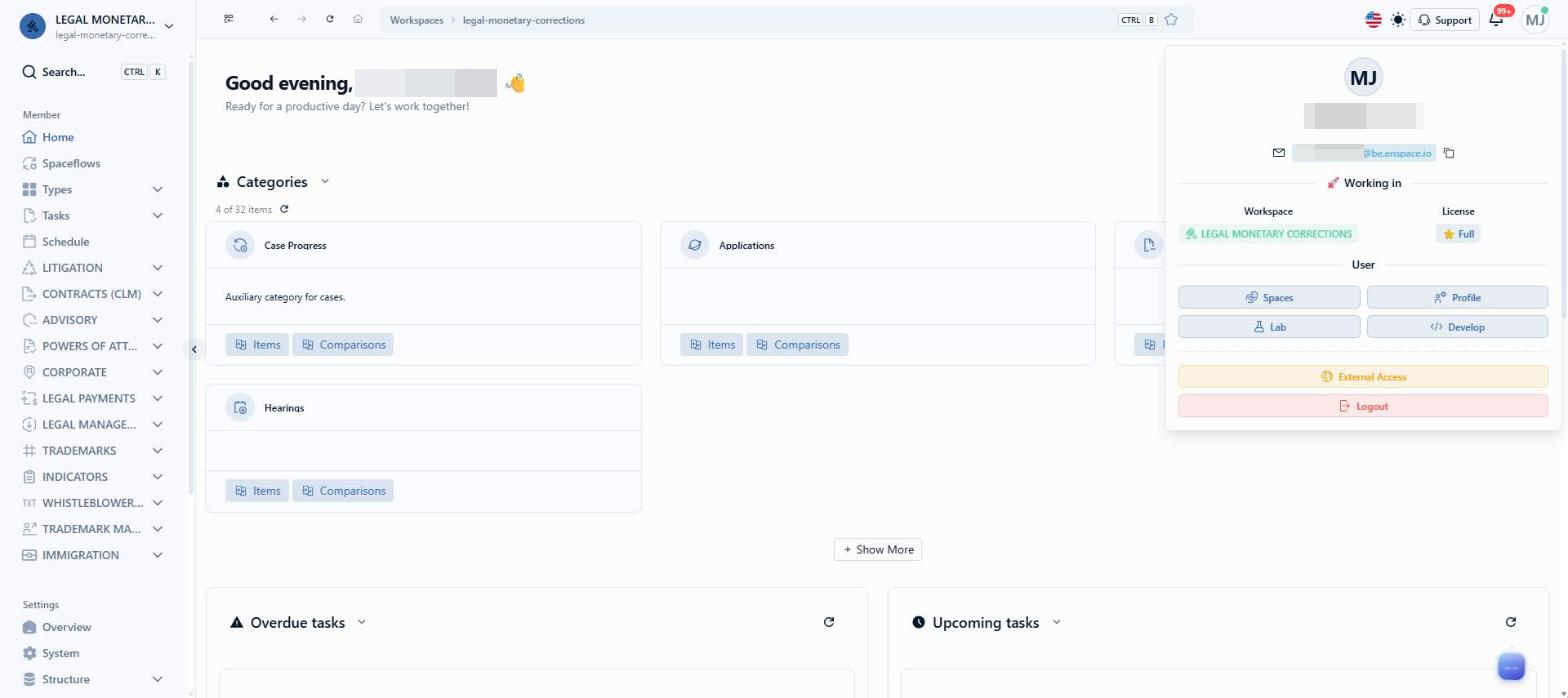Refresh the Categories item count
The width and height of the screenshot is (1568, 698).
coord(284,209)
